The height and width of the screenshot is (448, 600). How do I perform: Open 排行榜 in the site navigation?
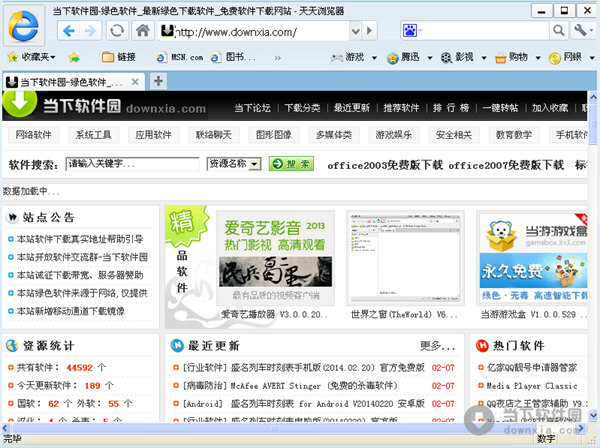(x=451, y=108)
